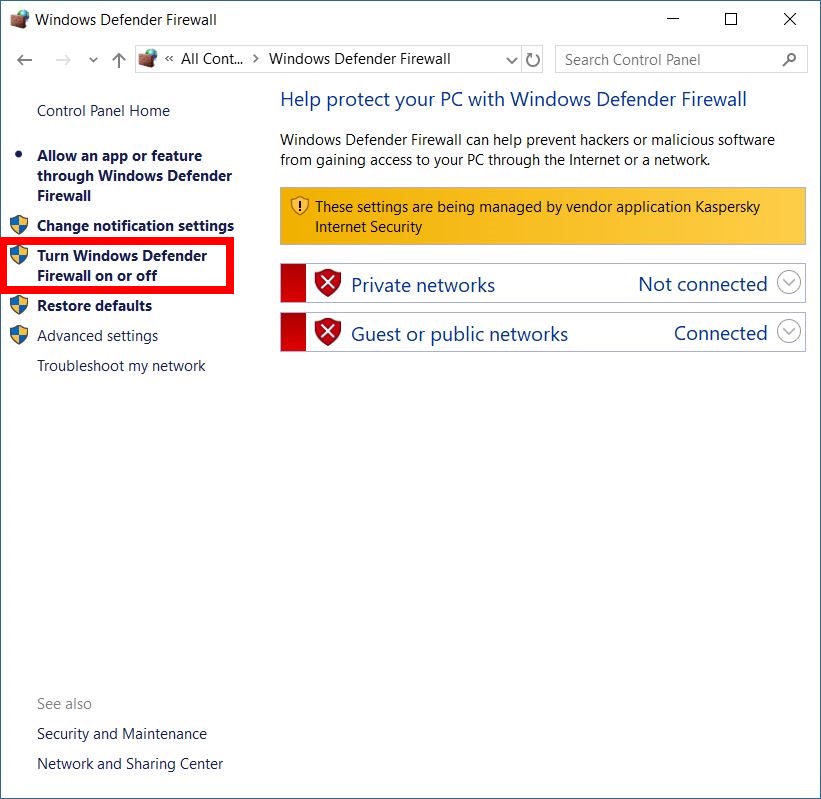
Task: Maximize the Windows Defender Firewall window
Action: [x=731, y=19]
